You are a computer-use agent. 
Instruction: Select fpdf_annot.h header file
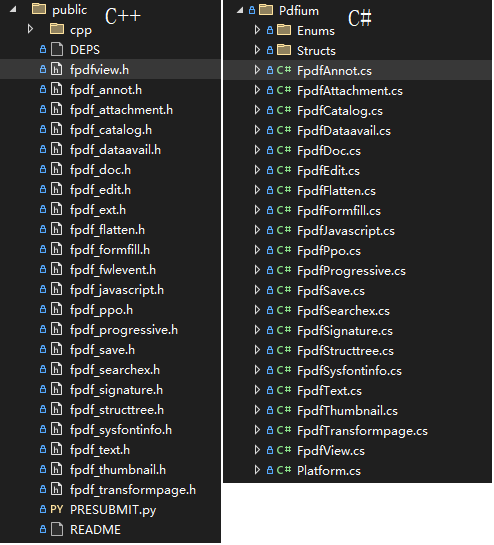pyautogui.click(x=106, y=90)
